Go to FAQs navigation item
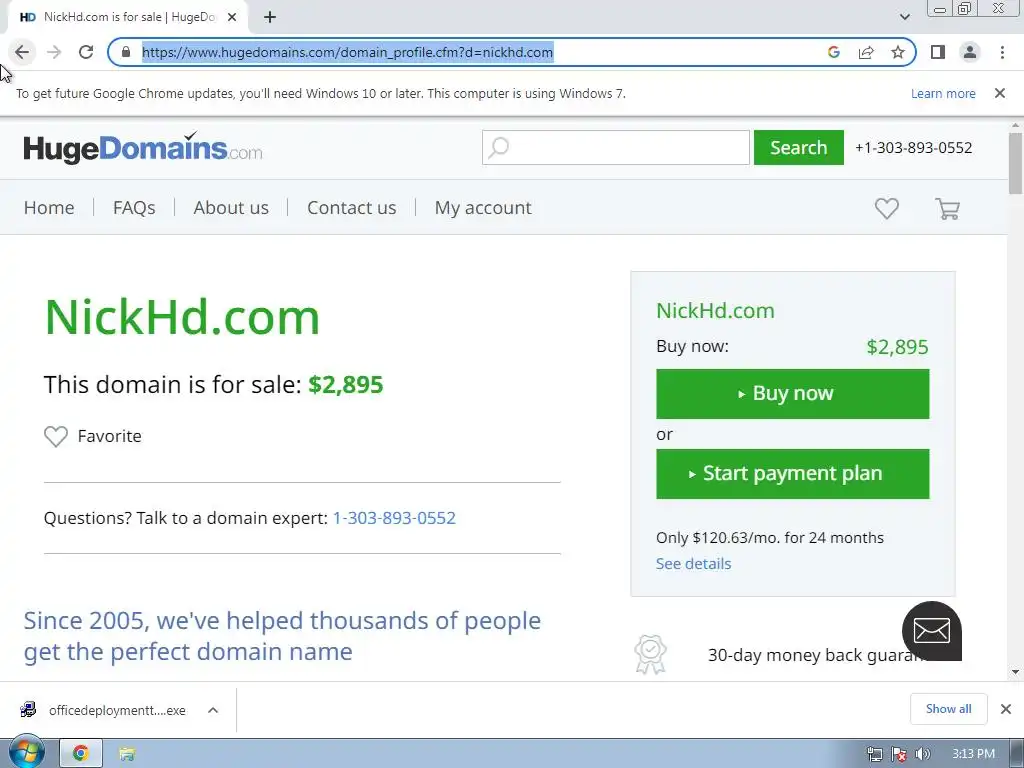Image resolution: width=1024 pixels, height=768 pixels. tap(134, 208)
